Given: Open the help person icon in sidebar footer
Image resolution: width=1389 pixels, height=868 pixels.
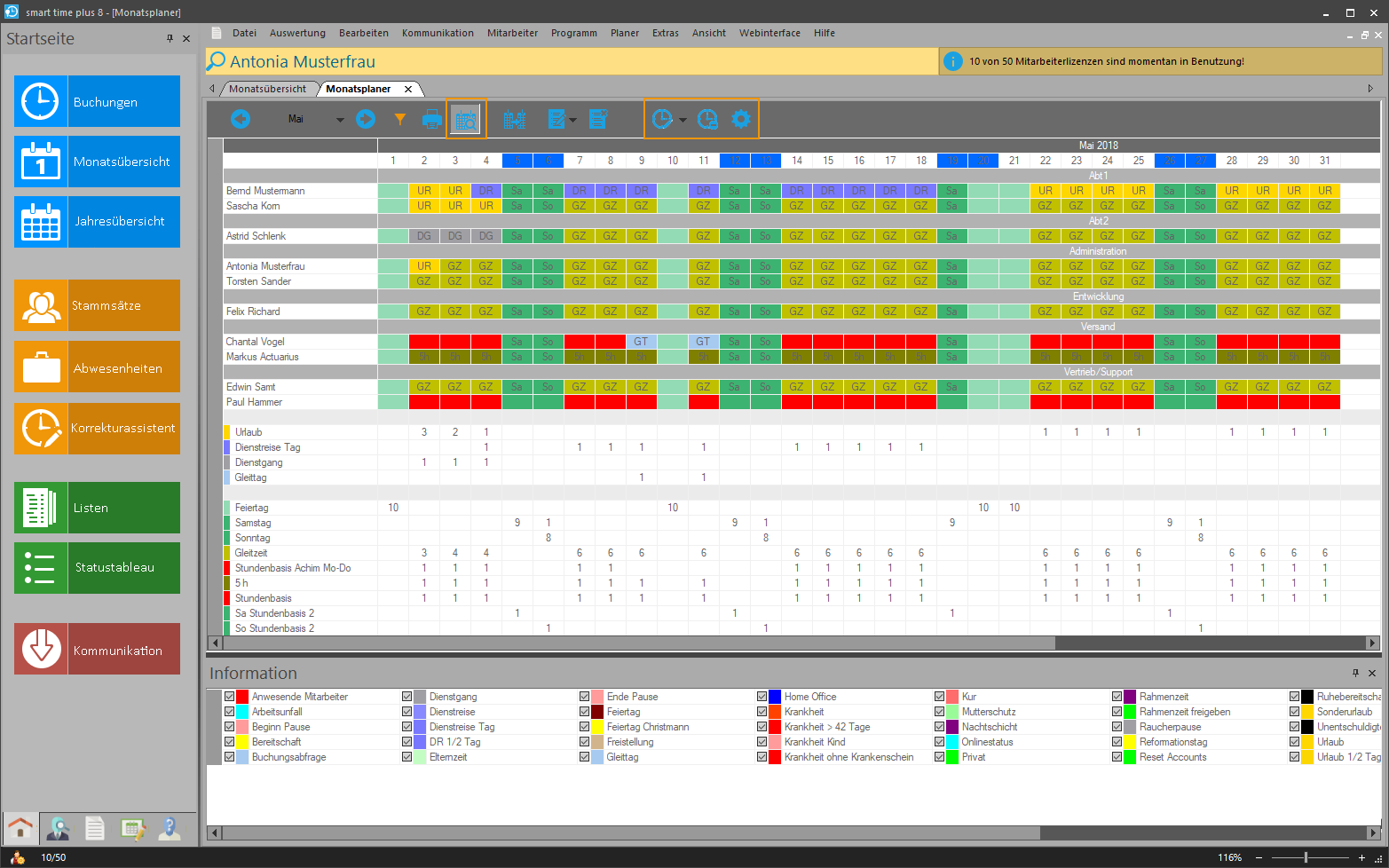Looking at the screenshot, I should click(170, 829).
